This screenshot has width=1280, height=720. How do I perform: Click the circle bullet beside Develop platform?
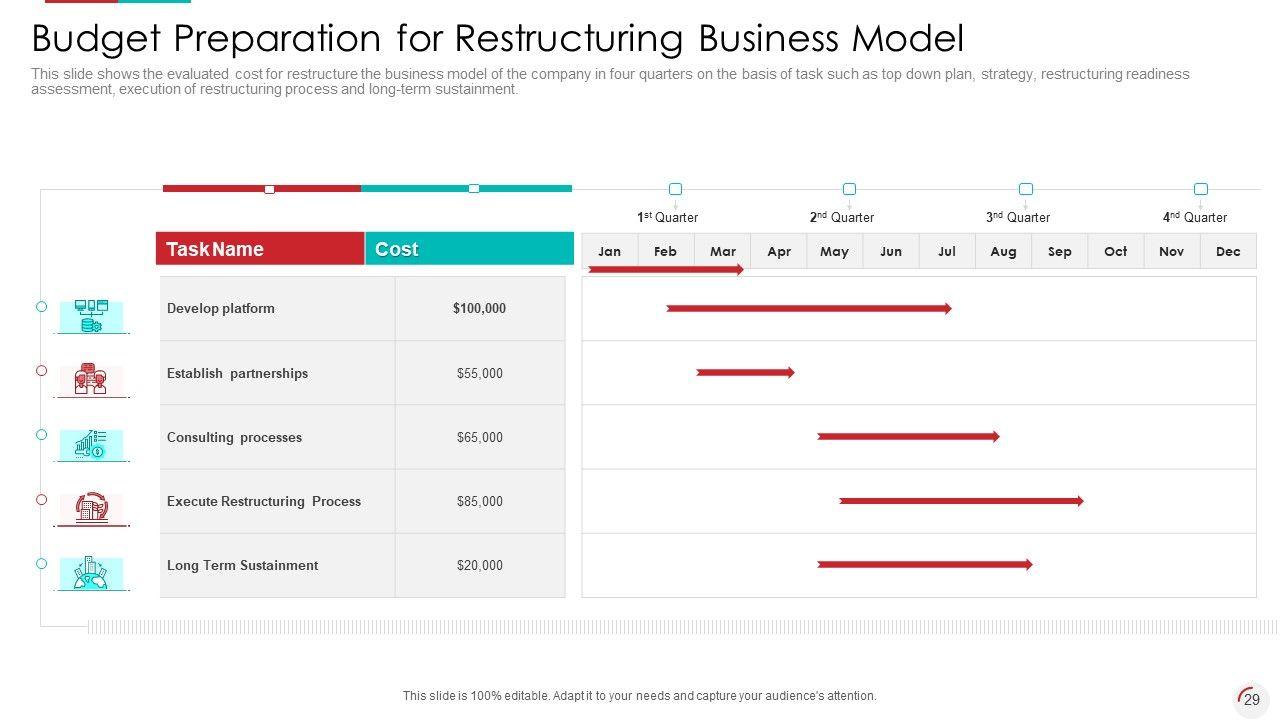(42, 307)
